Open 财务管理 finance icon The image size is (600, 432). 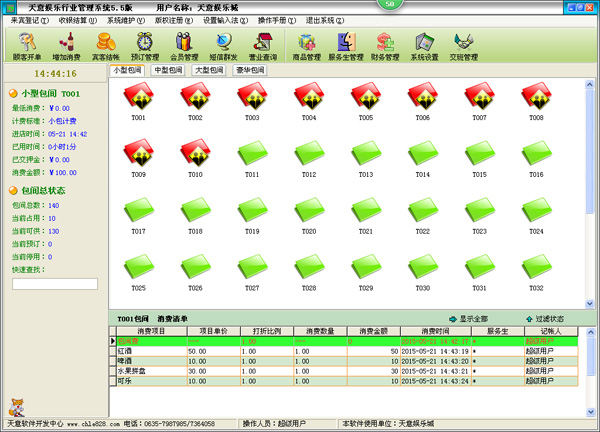(x=386, y=45)
